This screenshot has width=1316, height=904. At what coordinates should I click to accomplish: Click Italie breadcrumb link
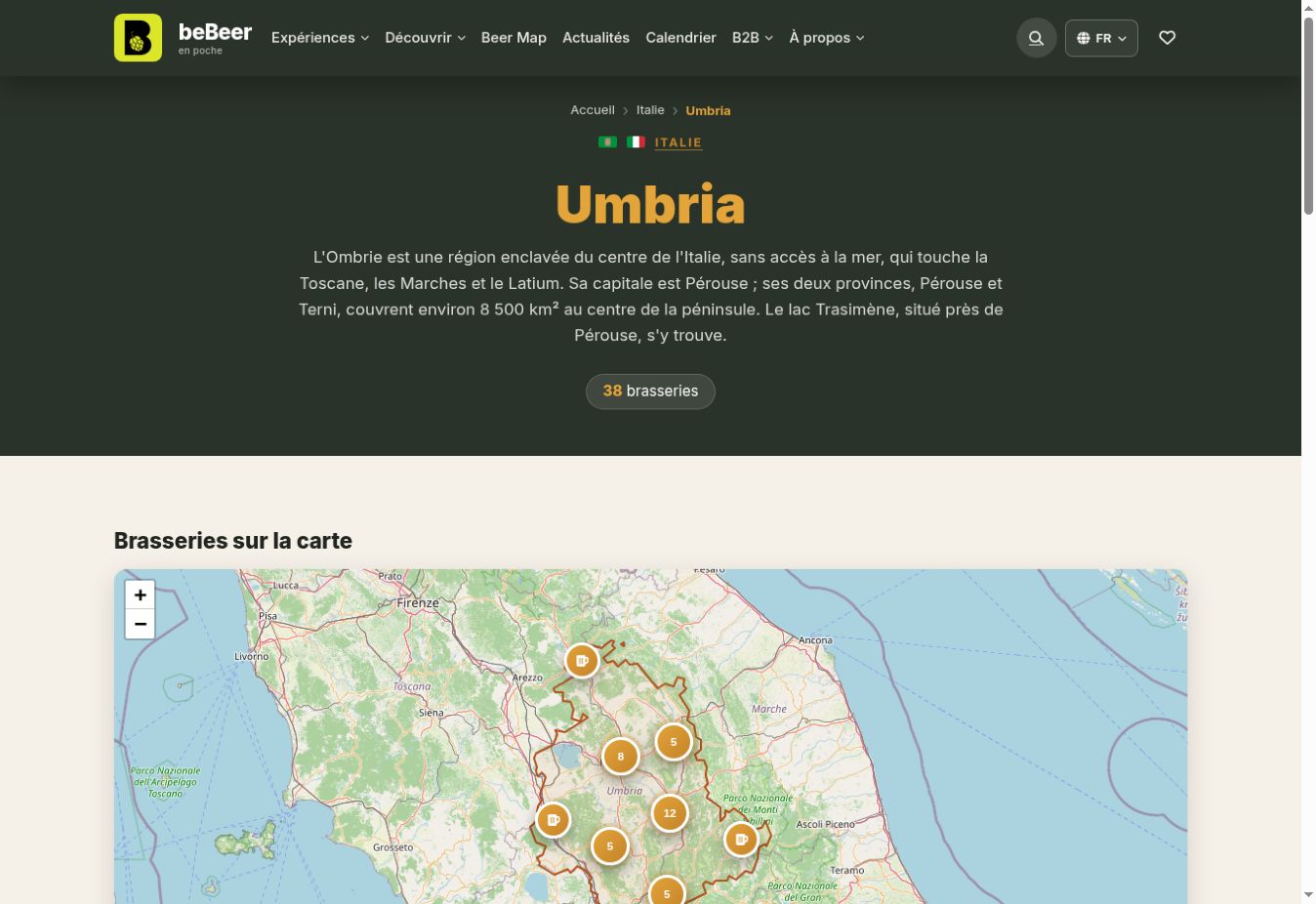pos(650,110)
